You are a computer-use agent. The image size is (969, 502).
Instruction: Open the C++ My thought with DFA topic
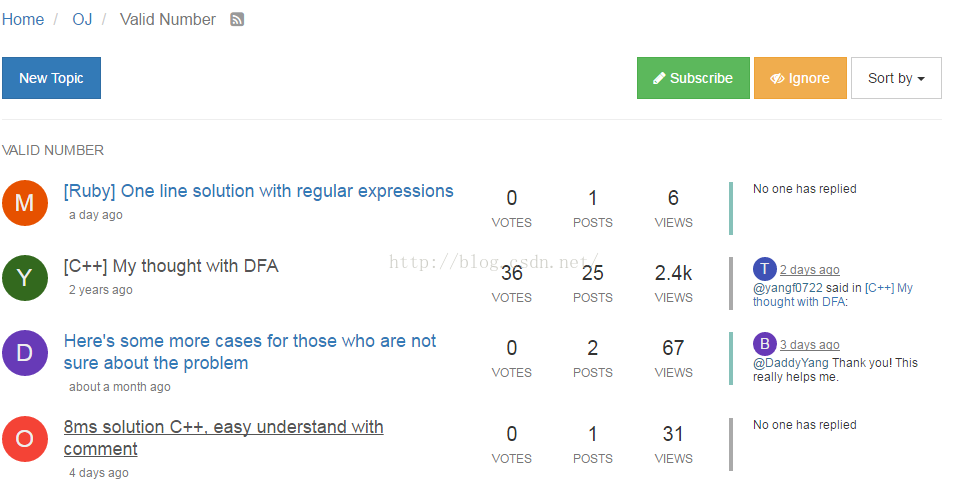[171, 266]
